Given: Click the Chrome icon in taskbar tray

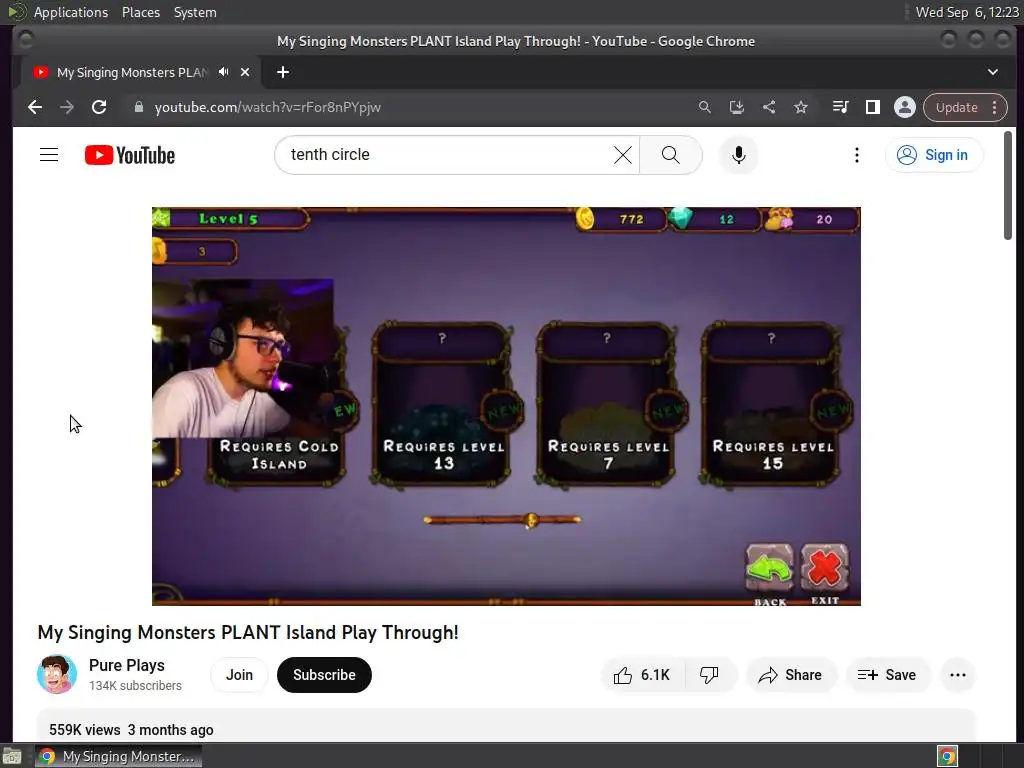Looking at the screenshot, I should [947, 756].
